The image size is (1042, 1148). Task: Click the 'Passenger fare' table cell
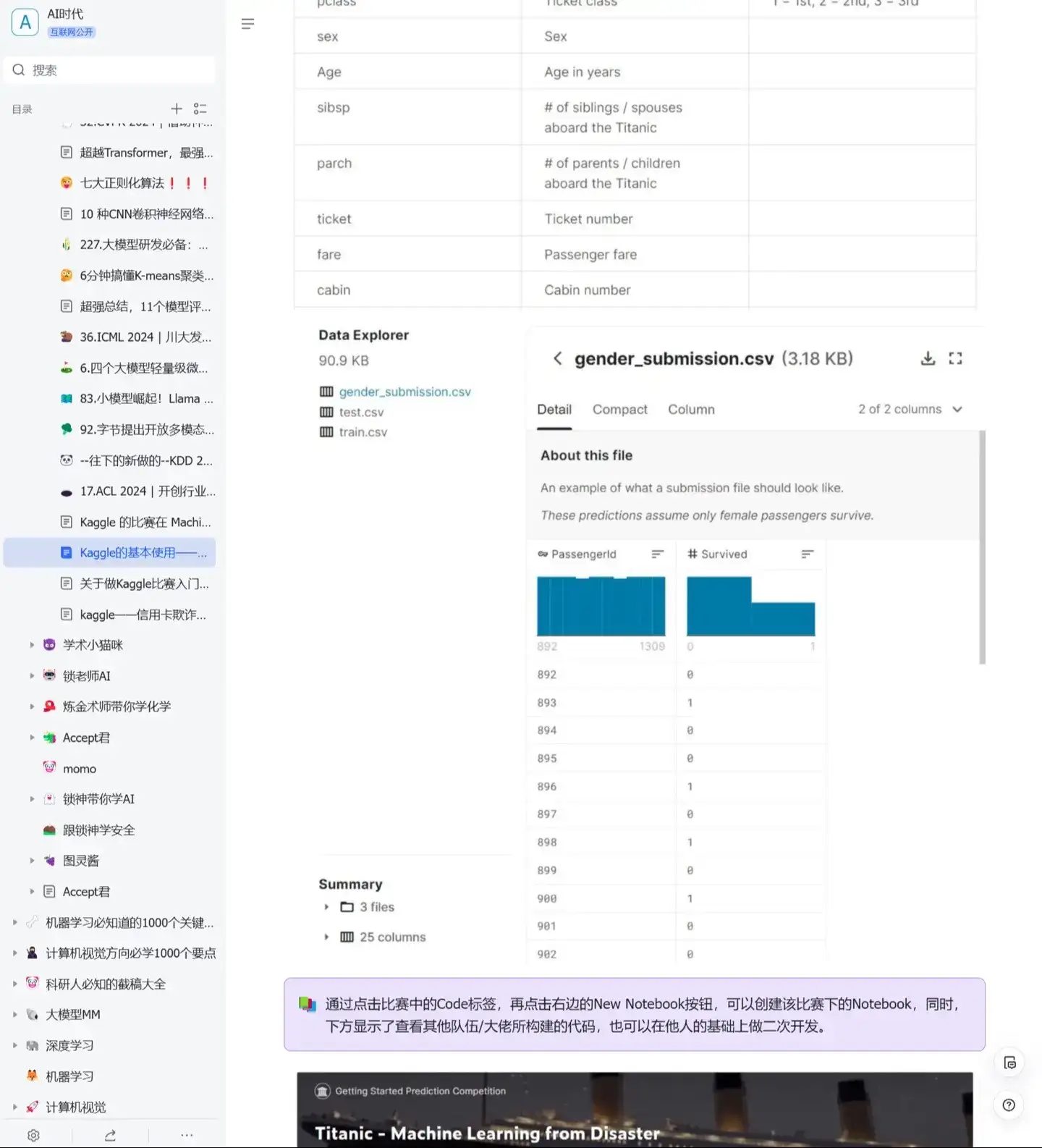635,254
